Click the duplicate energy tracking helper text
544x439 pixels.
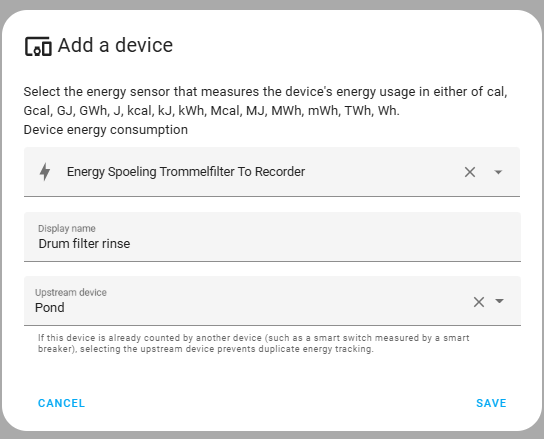[x=254, y=343]
